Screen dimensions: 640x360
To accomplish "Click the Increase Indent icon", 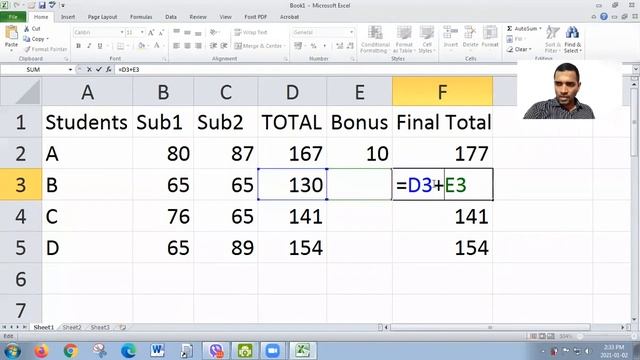I will tap(224, 46).
